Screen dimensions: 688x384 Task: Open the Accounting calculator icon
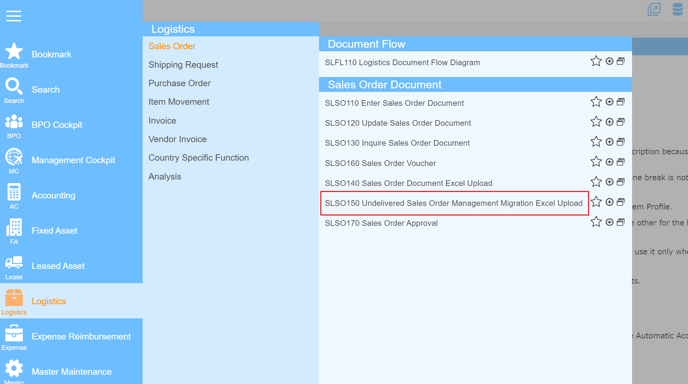tap(14, 192)
